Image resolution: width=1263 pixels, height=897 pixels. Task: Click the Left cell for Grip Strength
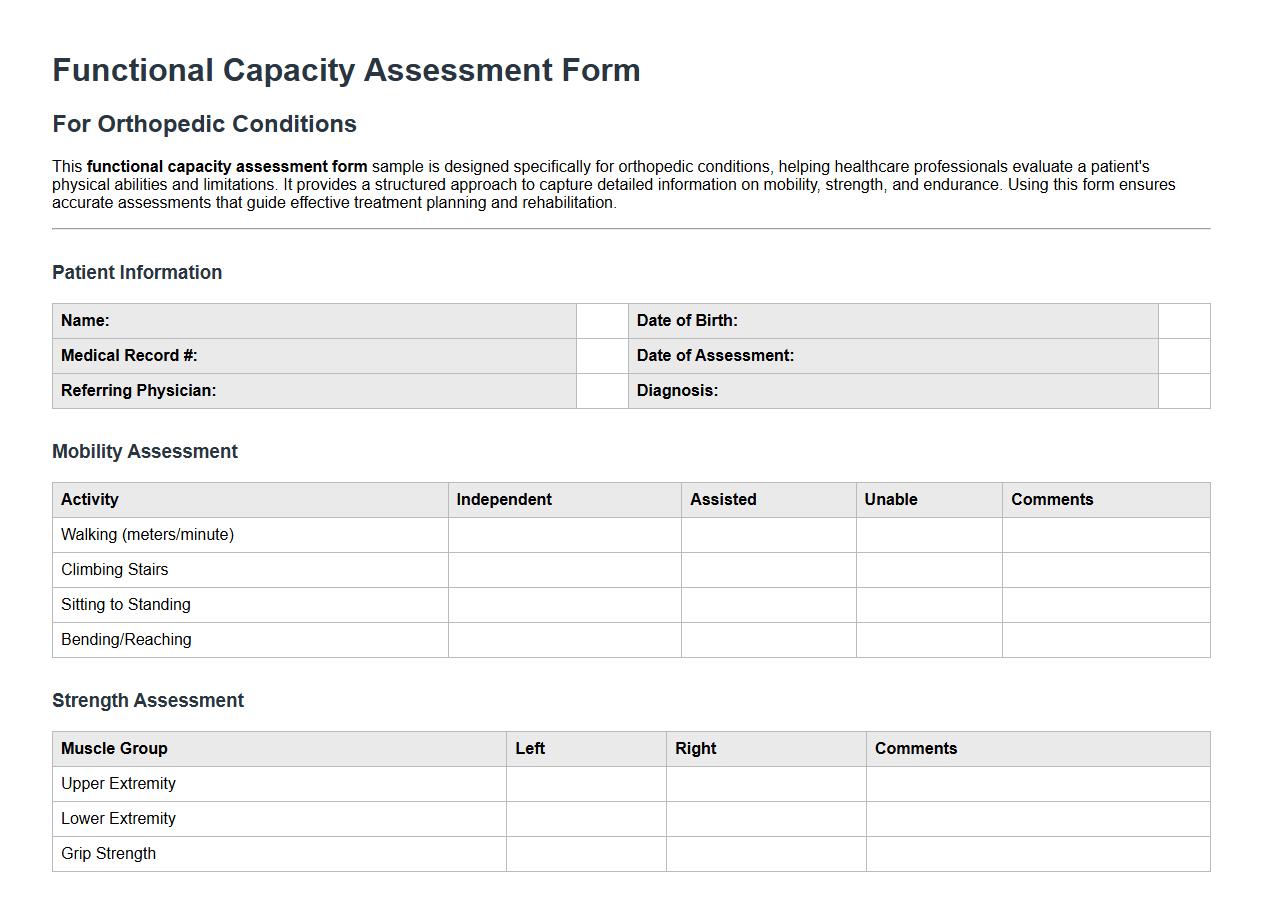click(x=586, y=853)
